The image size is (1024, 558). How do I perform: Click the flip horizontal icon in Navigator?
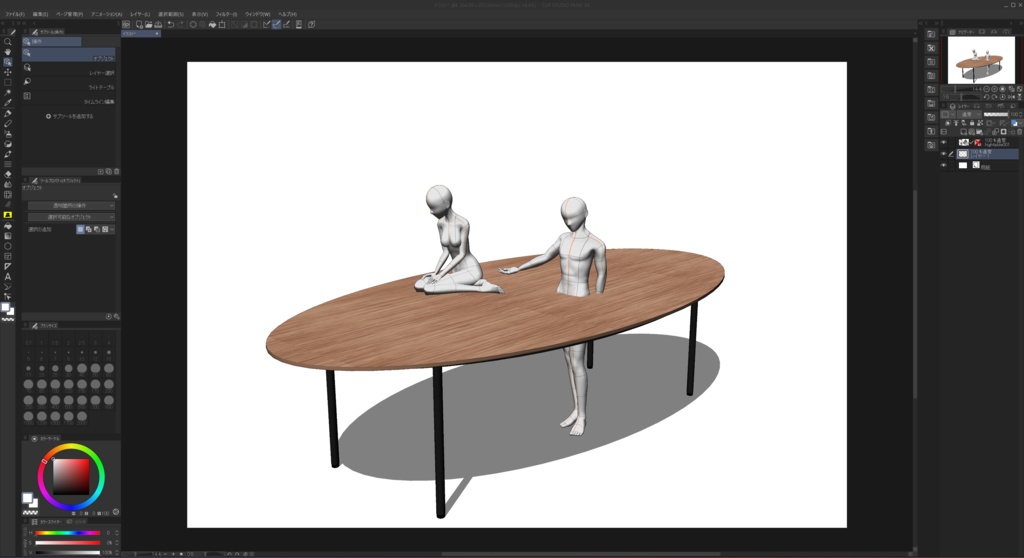click(1011, 97)
